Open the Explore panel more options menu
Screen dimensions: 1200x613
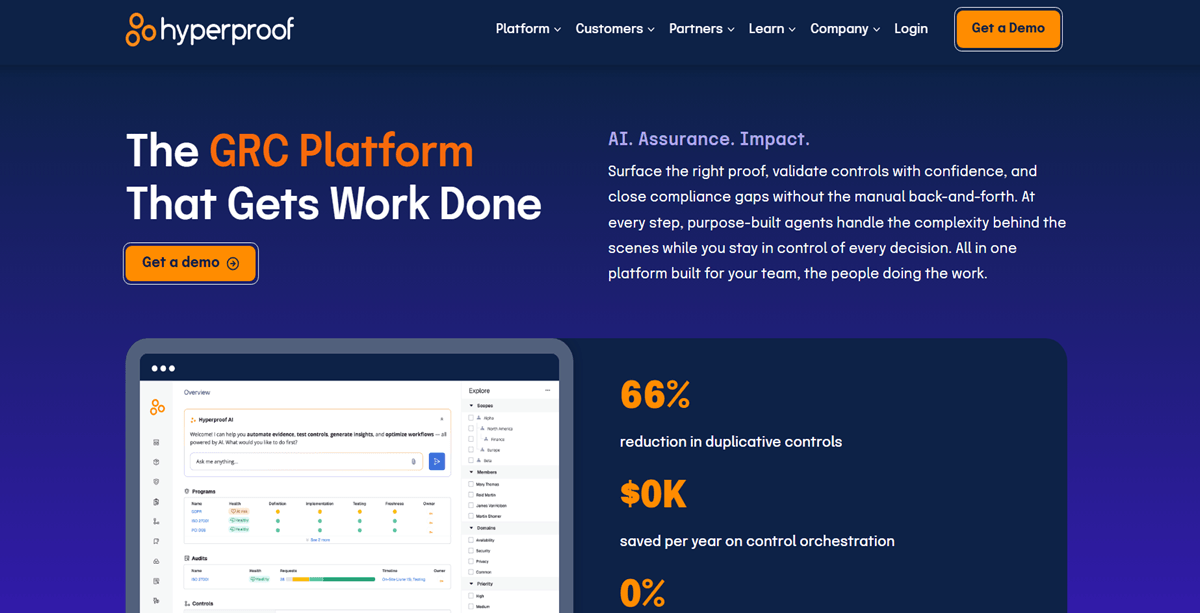(x=547, y=390)
